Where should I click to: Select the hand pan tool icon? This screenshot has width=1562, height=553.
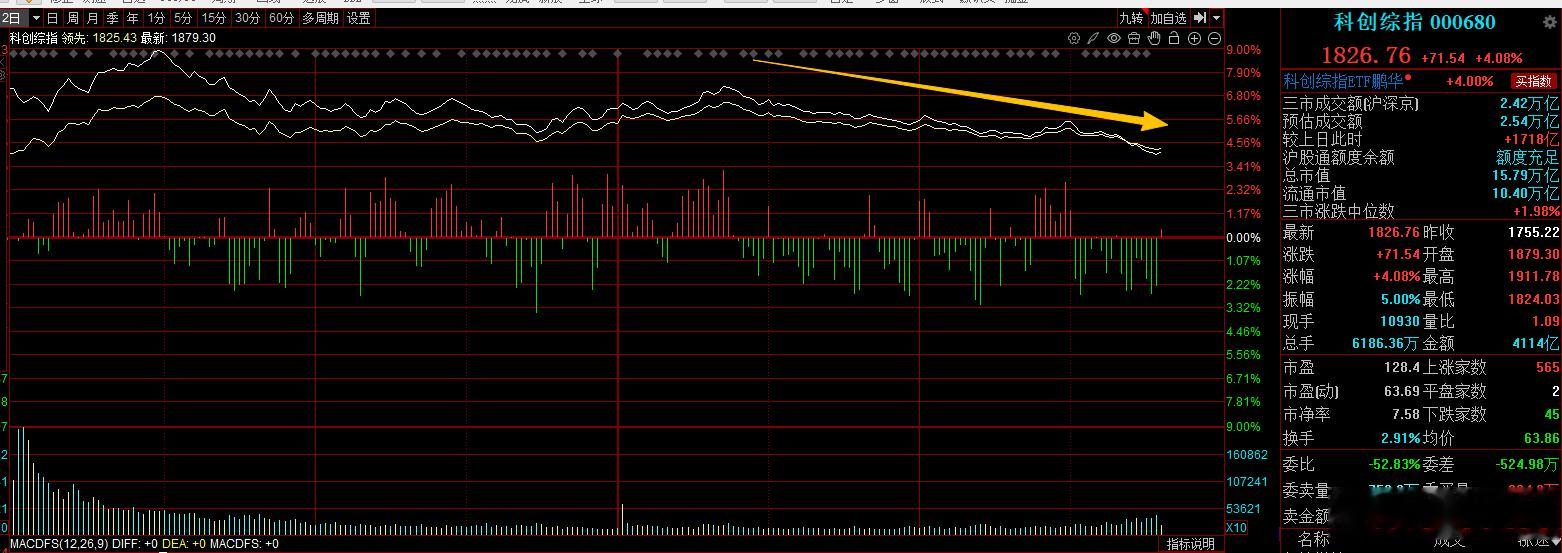[x=1154, y=38]
